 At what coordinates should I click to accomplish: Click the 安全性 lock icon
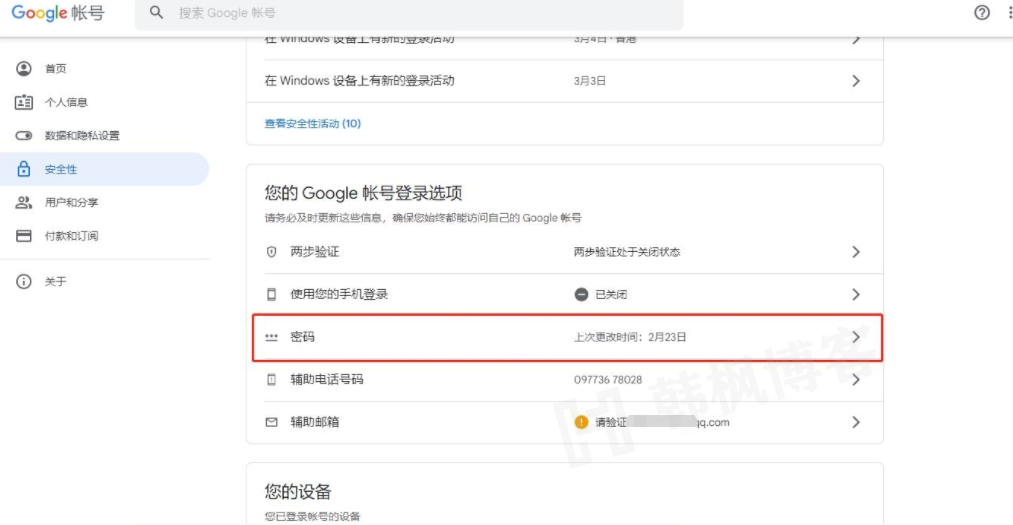coord(24,169)
